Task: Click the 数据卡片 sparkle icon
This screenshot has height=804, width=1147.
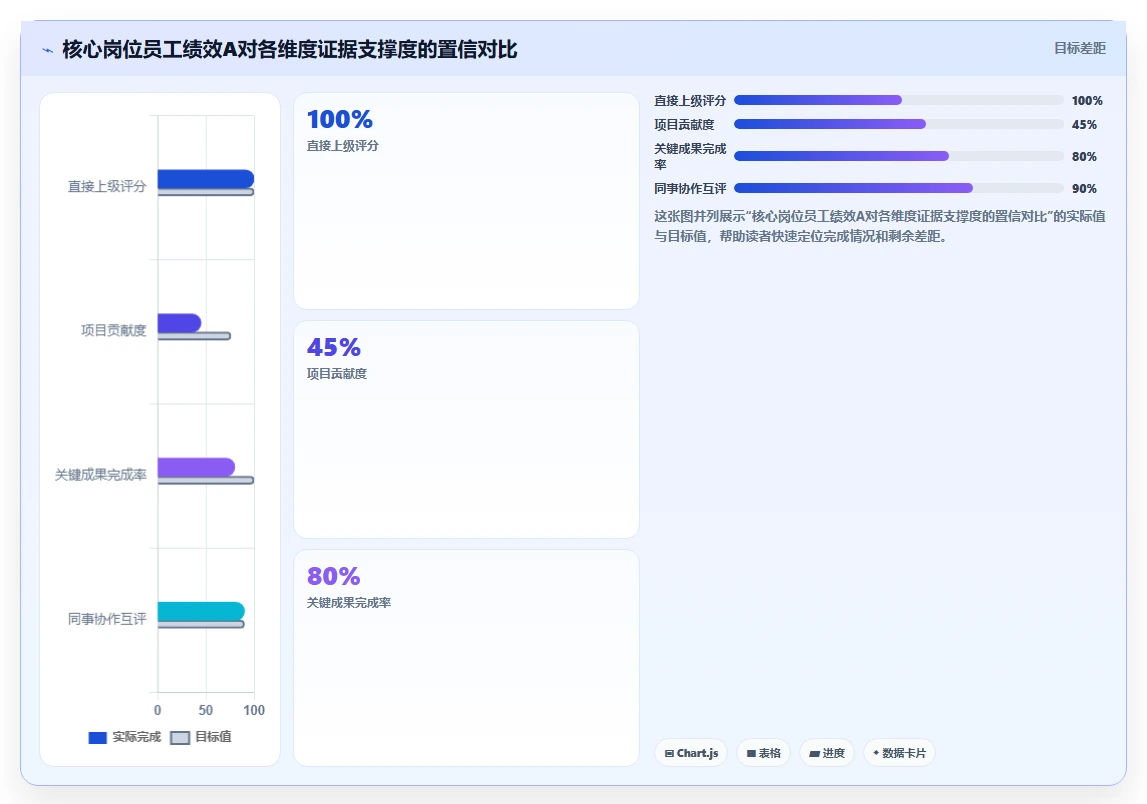Action: click(876, 753)
